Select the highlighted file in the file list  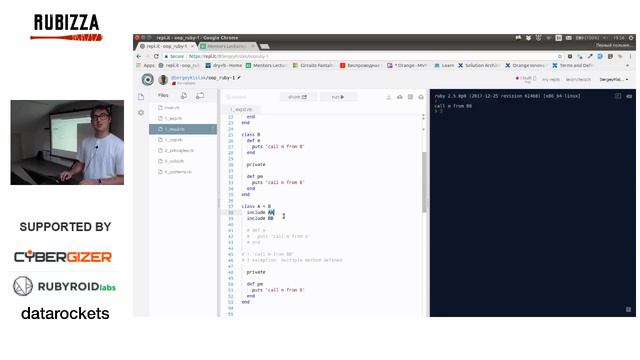183,129
